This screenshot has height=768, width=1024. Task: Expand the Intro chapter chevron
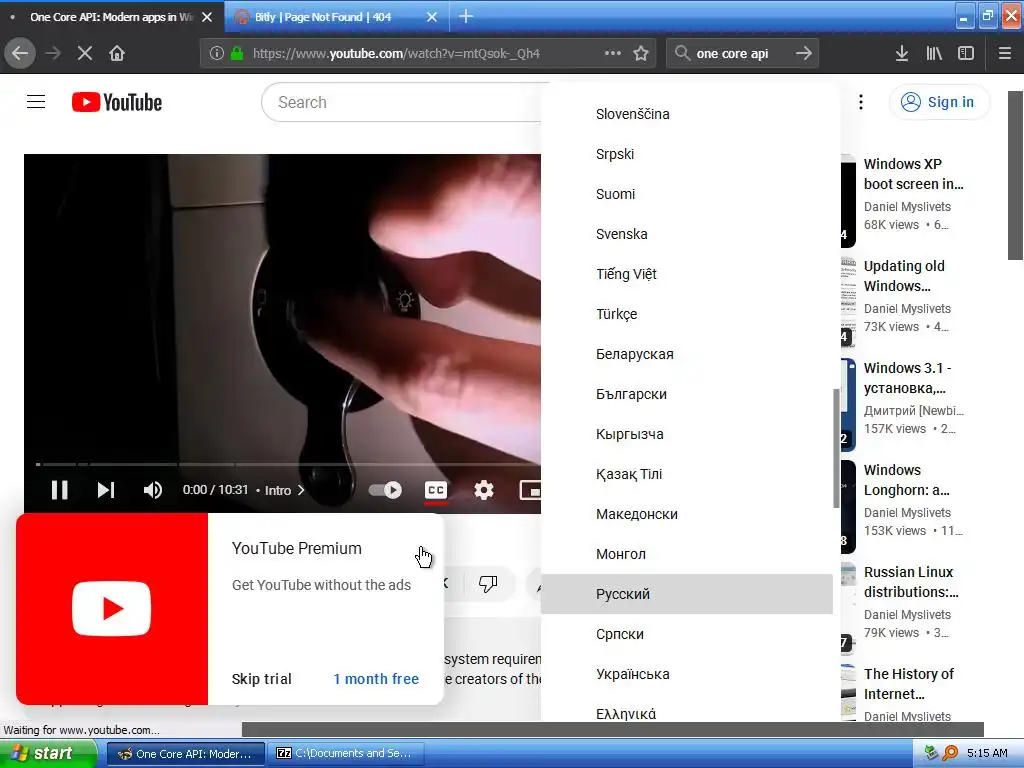tap(301, 490)
